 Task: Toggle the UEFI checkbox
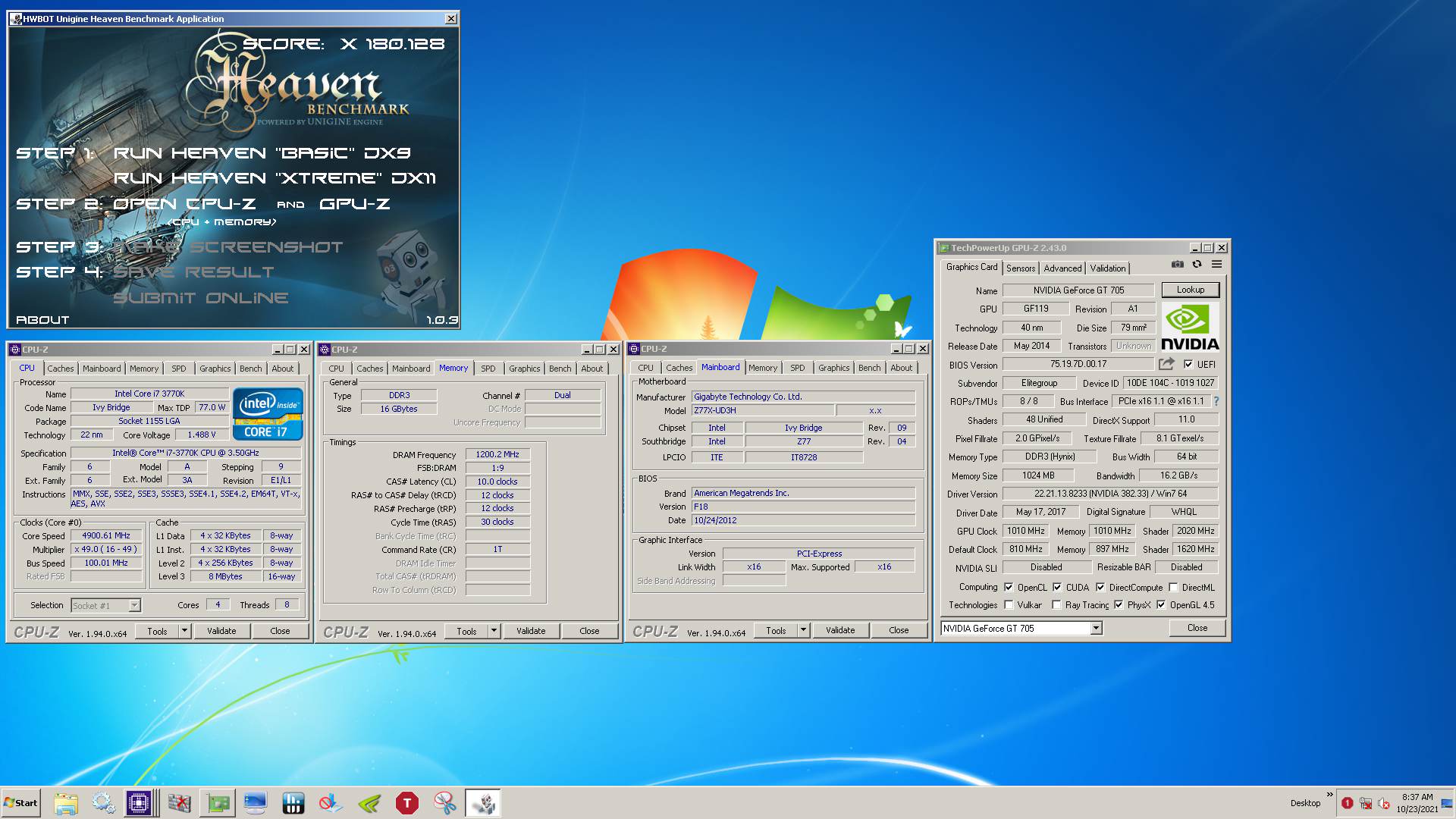1188,364
